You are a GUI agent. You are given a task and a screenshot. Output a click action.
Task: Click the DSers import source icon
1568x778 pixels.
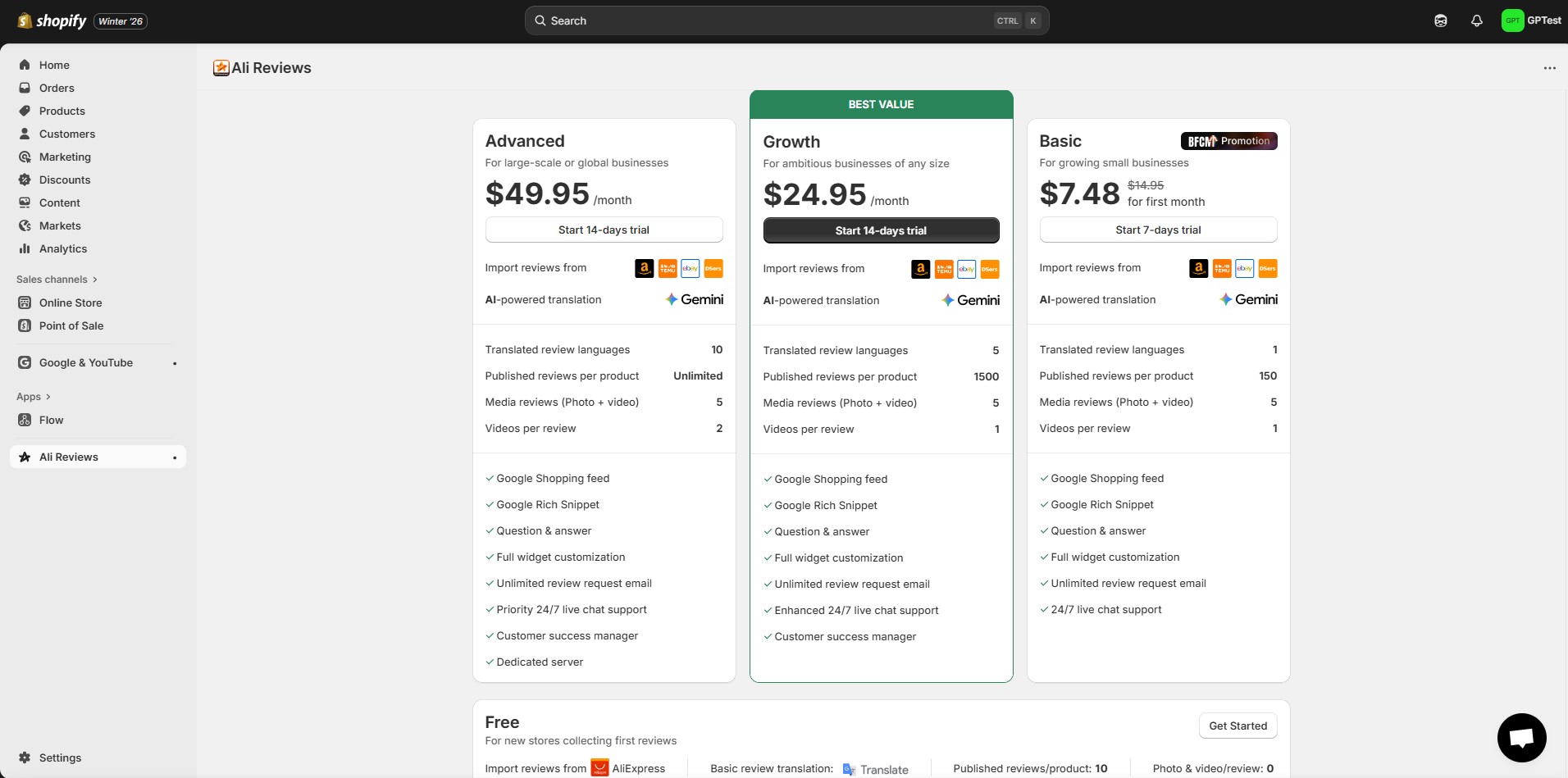pos(713,269)
